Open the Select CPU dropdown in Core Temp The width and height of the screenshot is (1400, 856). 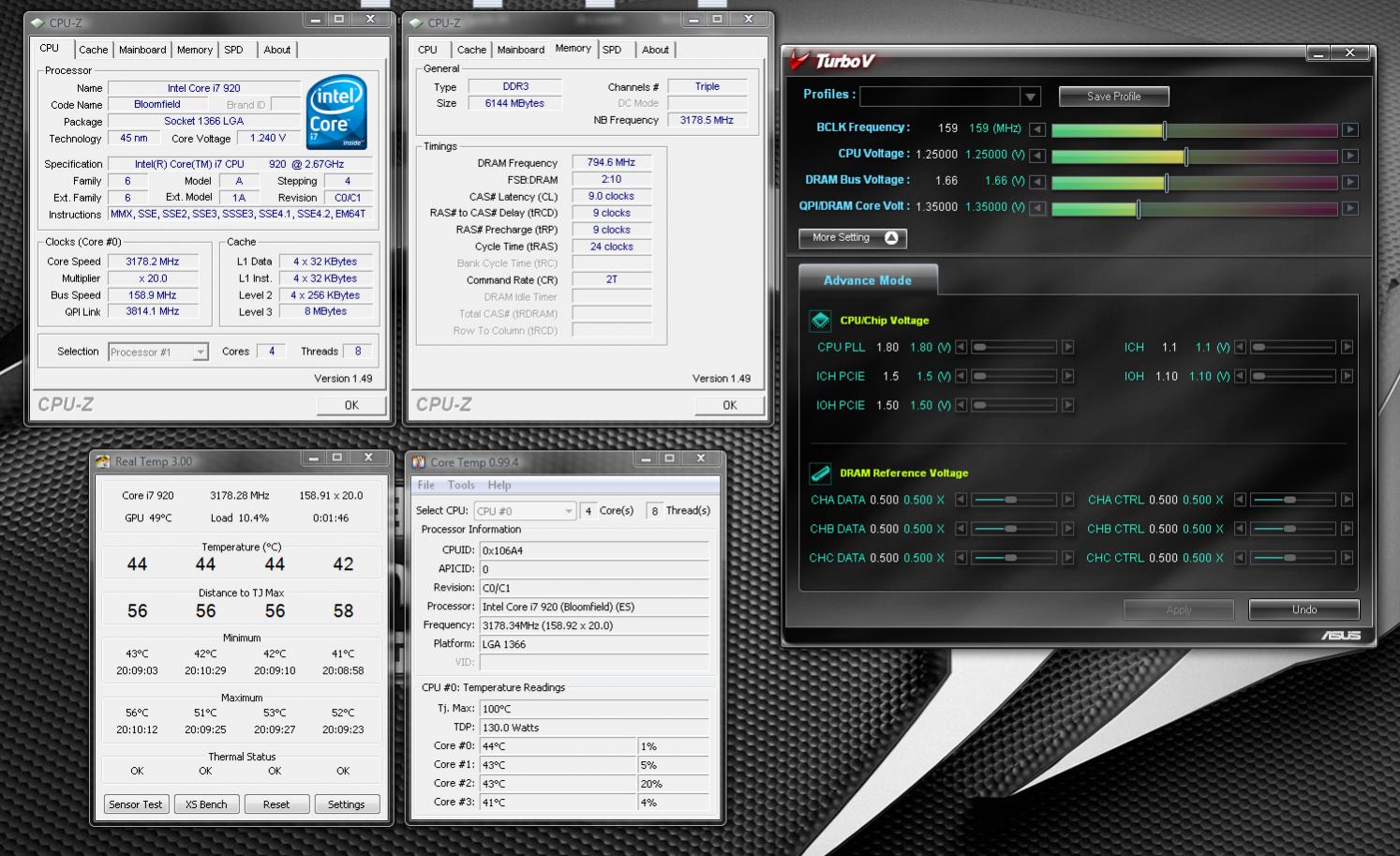[x=568, y=511]
